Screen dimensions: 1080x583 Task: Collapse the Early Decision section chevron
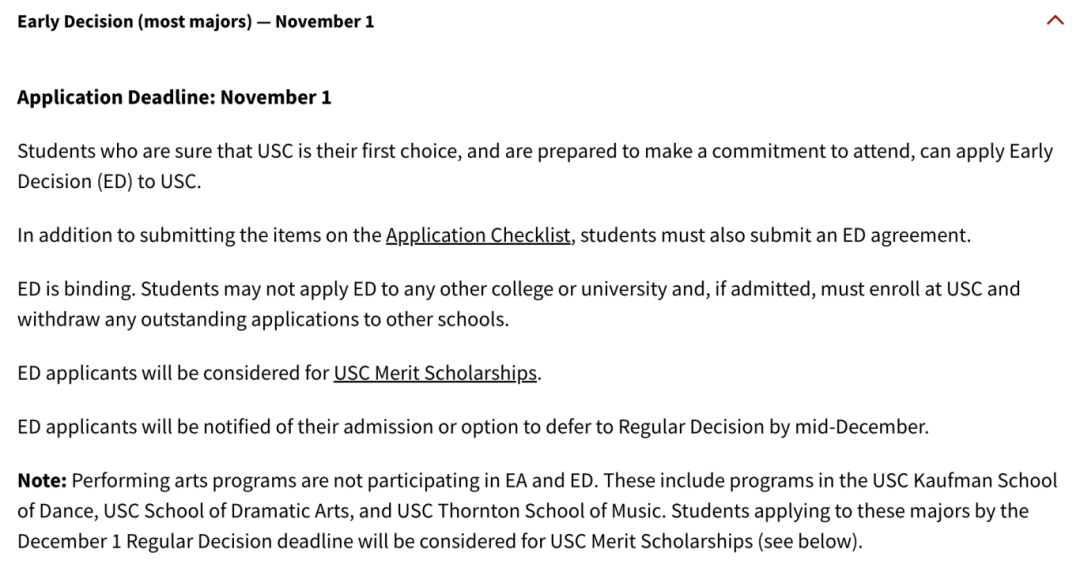tap(1054, 20)
